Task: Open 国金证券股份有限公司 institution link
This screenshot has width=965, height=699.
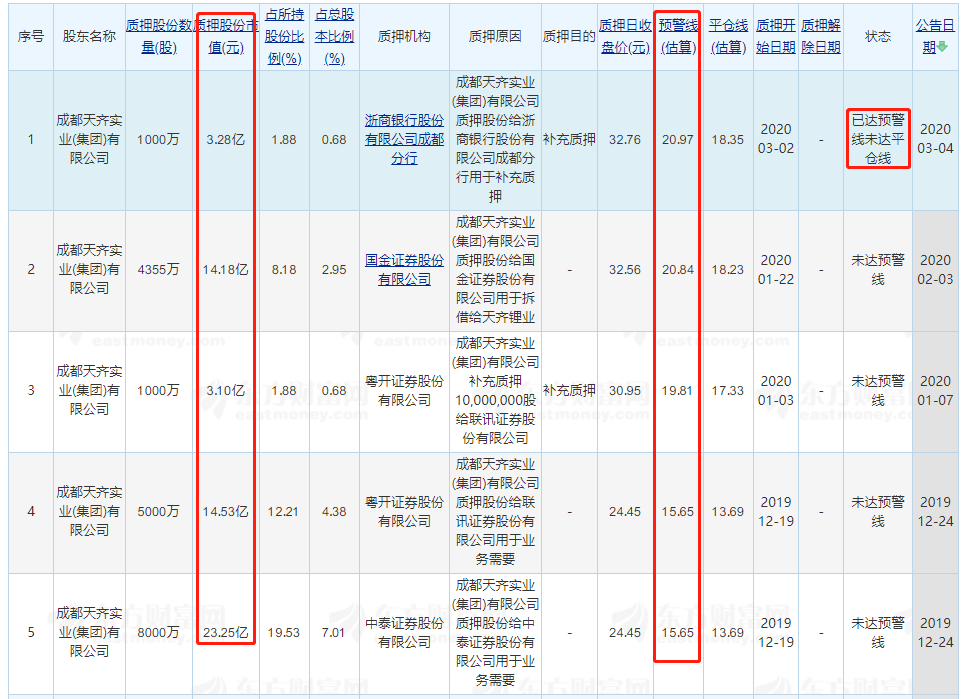Action: pos(404,269)
